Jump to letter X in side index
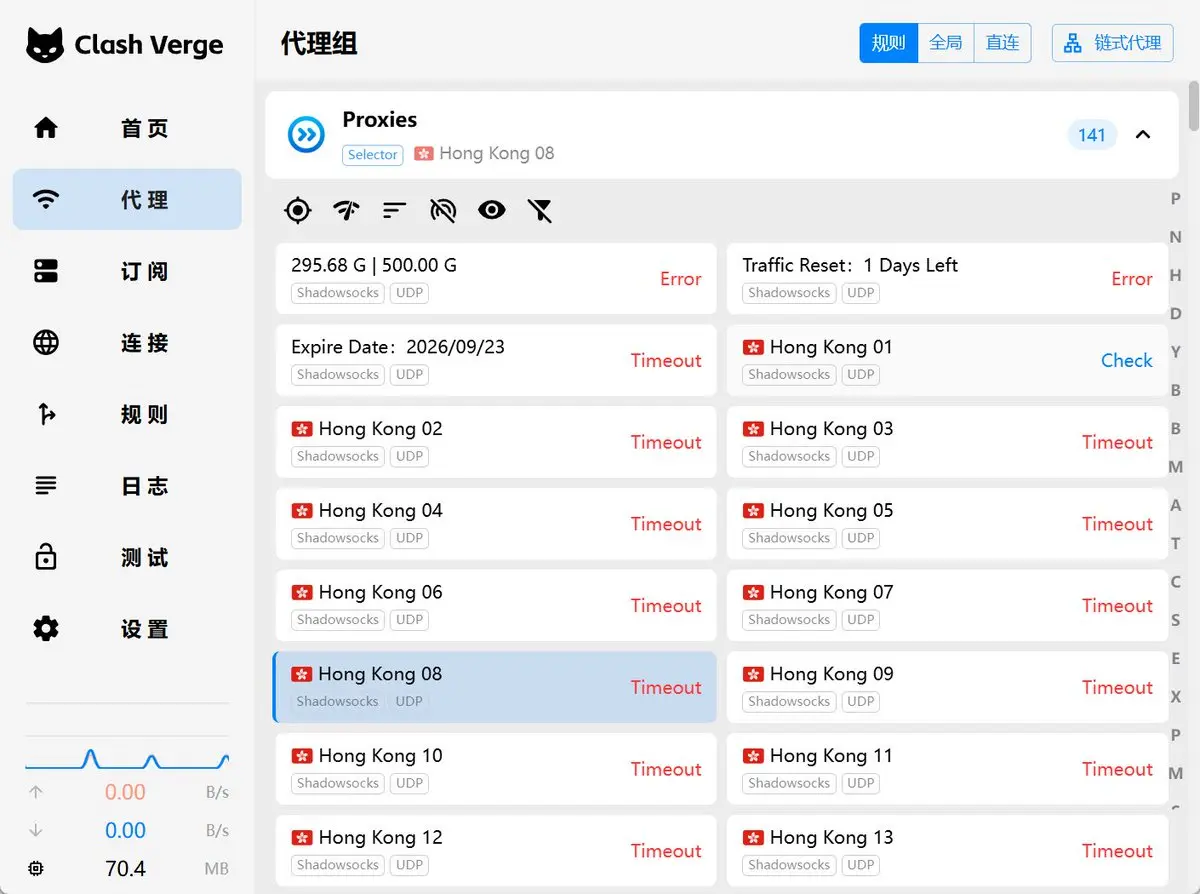The image size is (1200, 894). 1176,696
